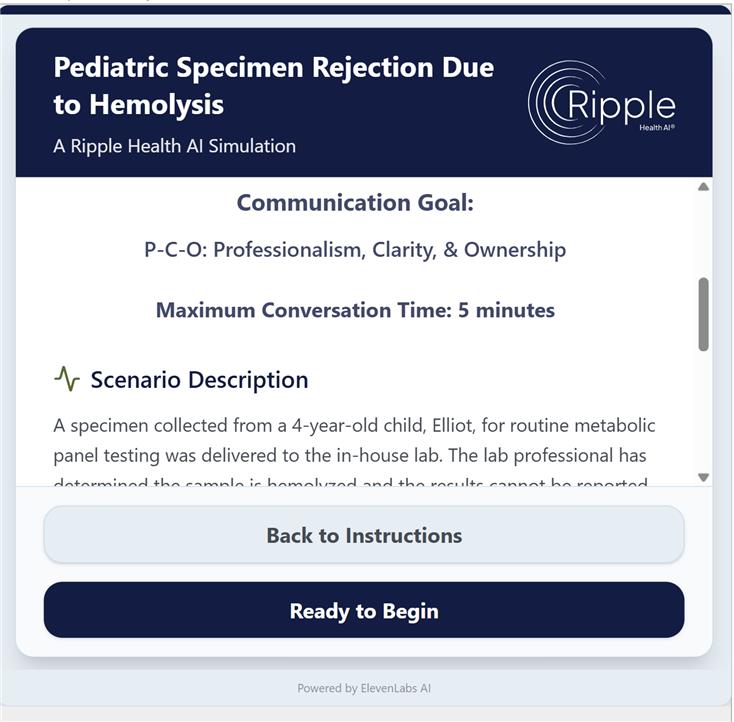Start the simulation with Ready to Begin
The width and height of the screenshot is (734, 722).
tap(364, 610)
